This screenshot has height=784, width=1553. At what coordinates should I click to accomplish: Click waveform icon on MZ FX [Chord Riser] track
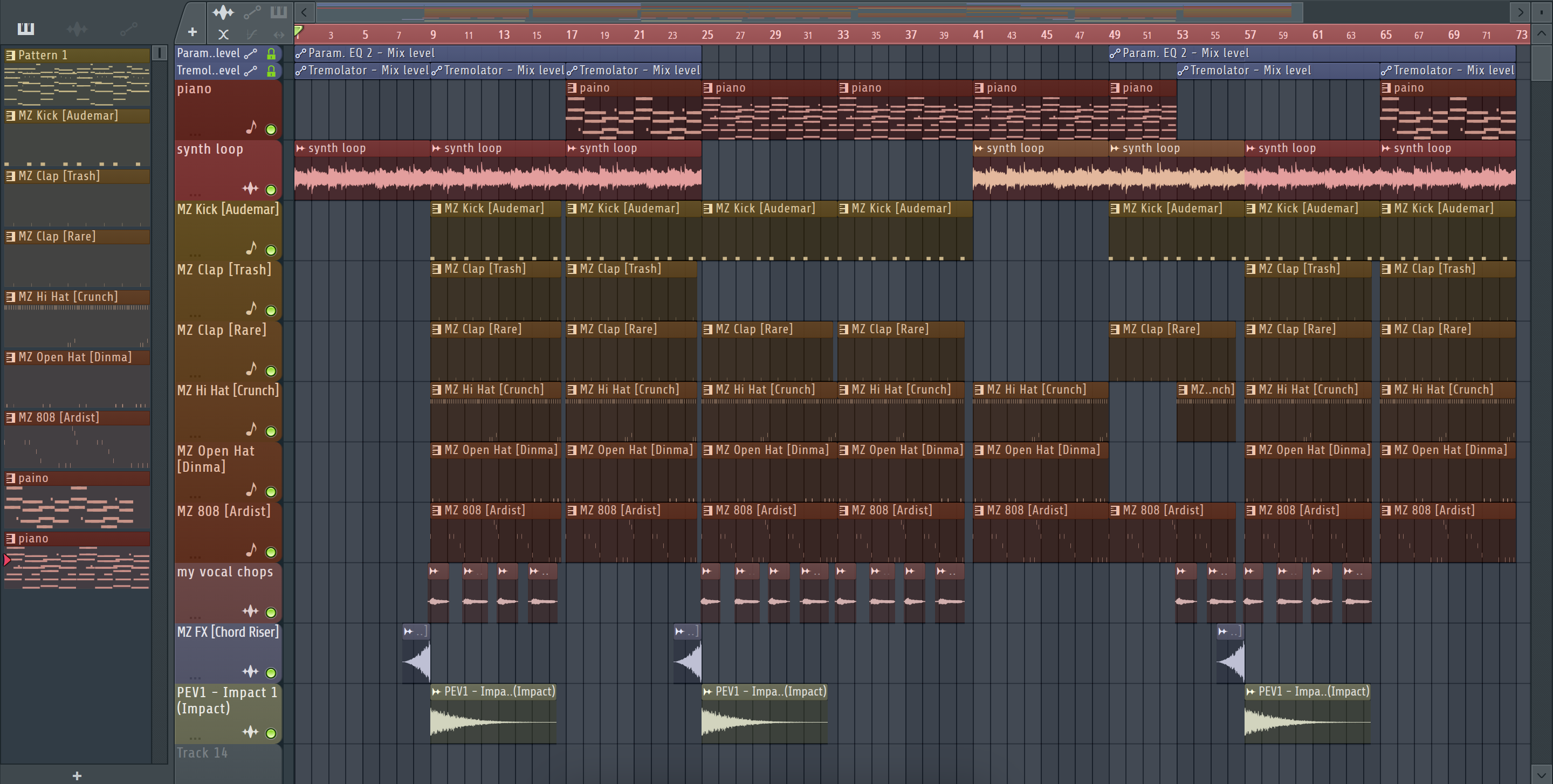[250, 671]
